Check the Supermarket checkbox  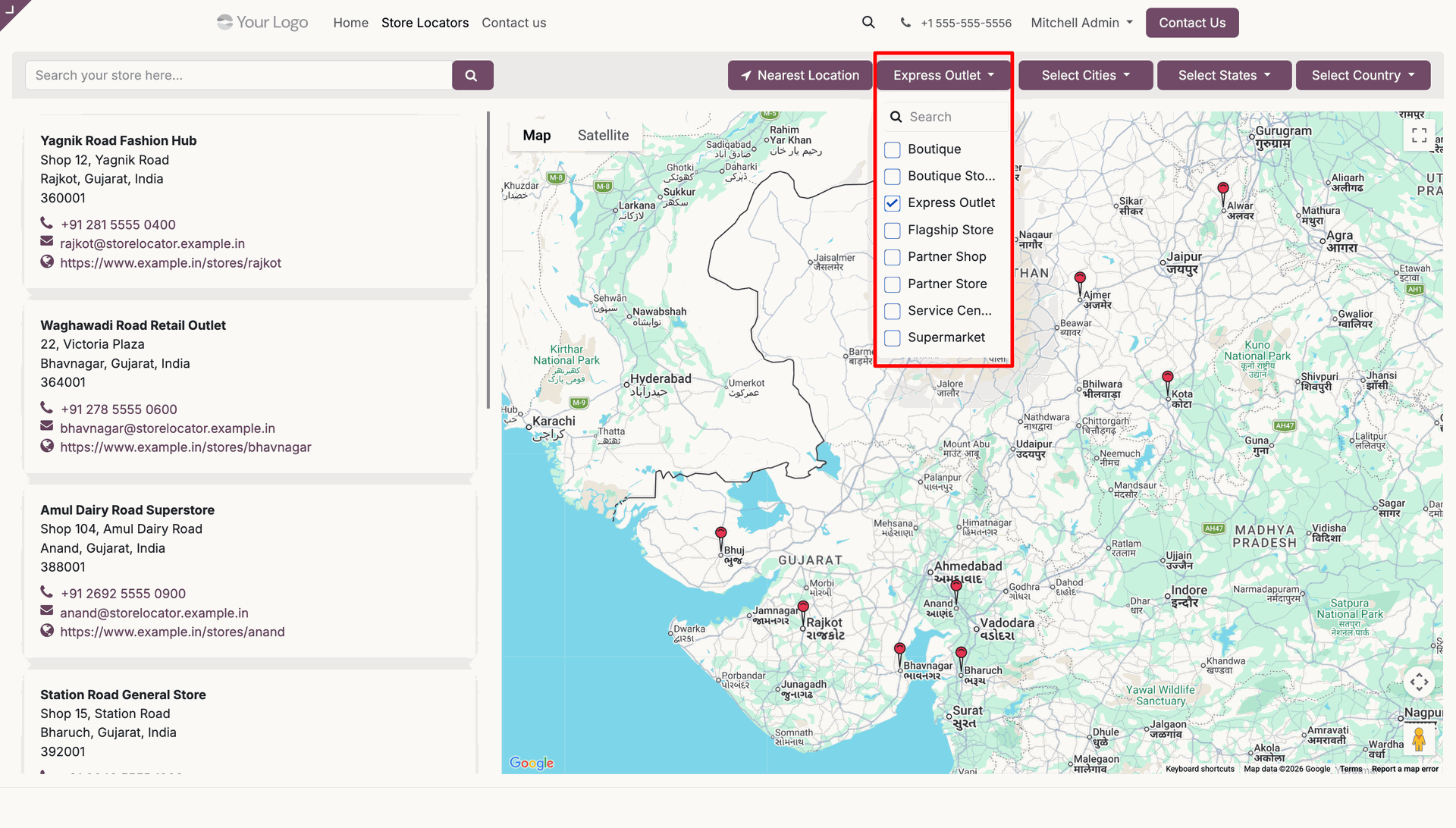[893, 338]
